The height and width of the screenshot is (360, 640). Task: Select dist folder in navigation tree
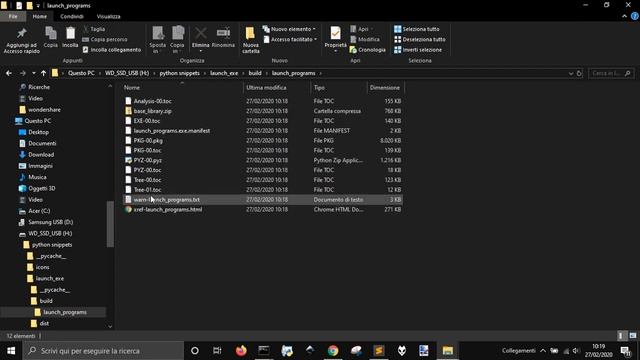[x=44, y=323]
